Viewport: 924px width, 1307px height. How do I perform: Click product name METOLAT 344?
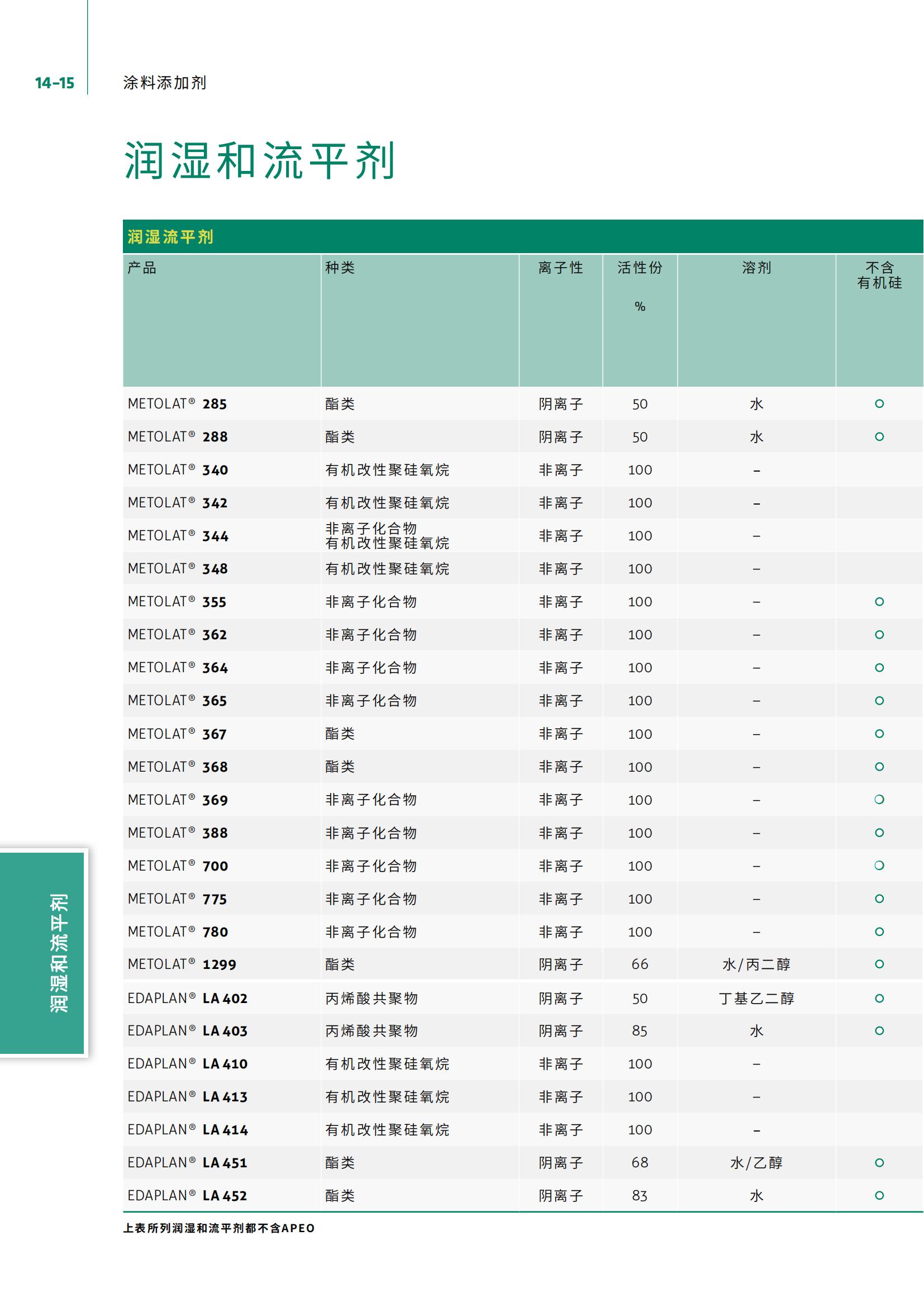pyautogui.click(x=178, y=536)
